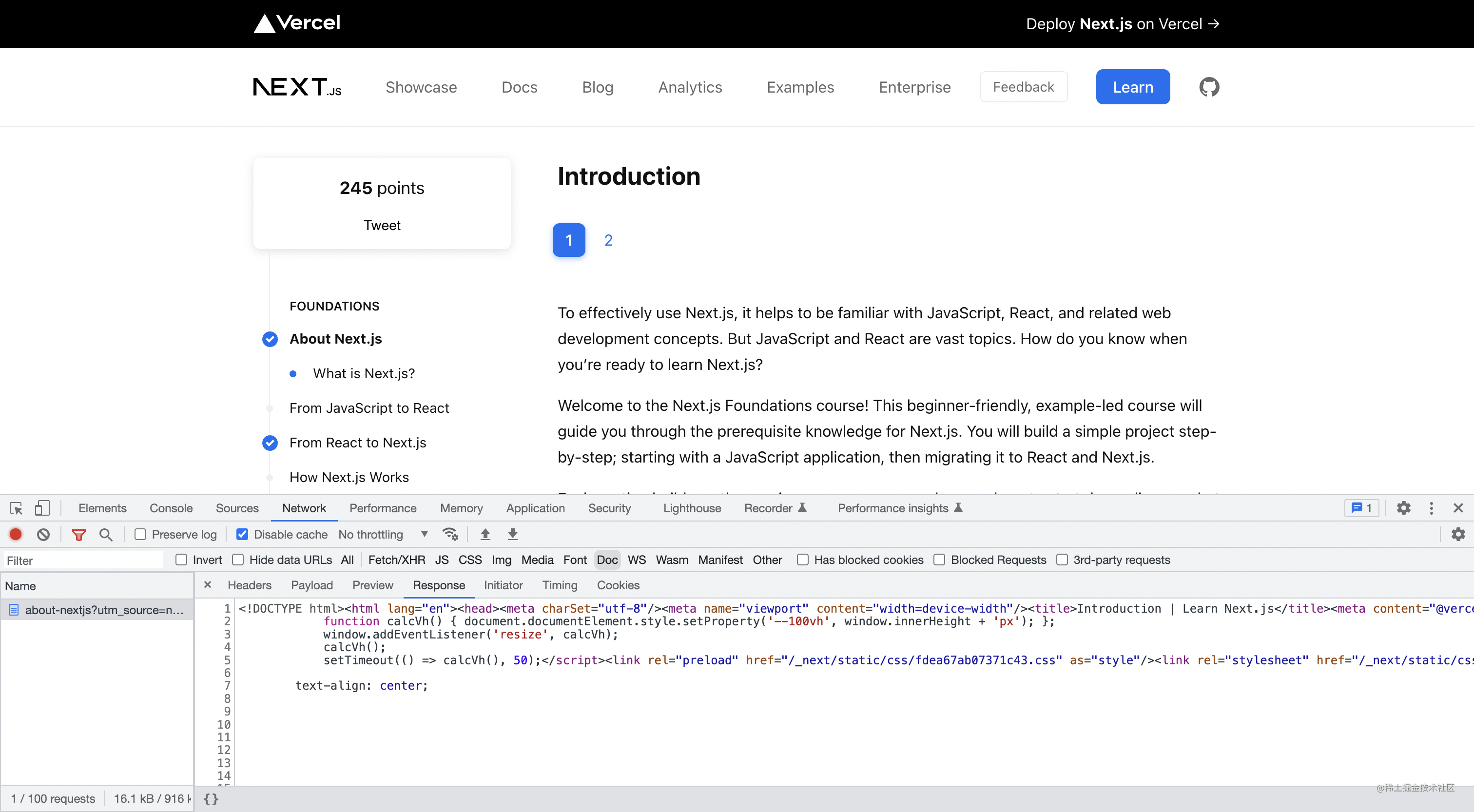The image size is (1474, 812).
Task: Open How Next.js Works lesson
Action: [349, 477]
